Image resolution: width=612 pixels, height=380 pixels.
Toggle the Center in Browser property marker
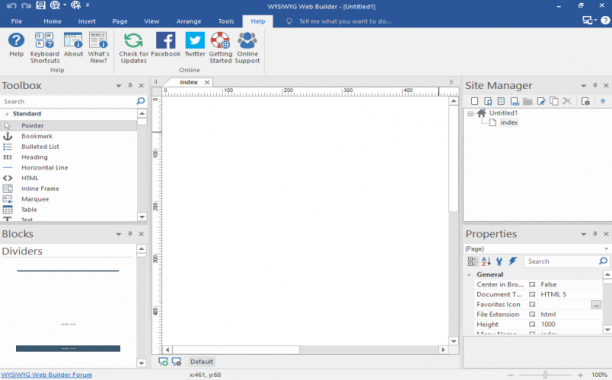[532, 284]
